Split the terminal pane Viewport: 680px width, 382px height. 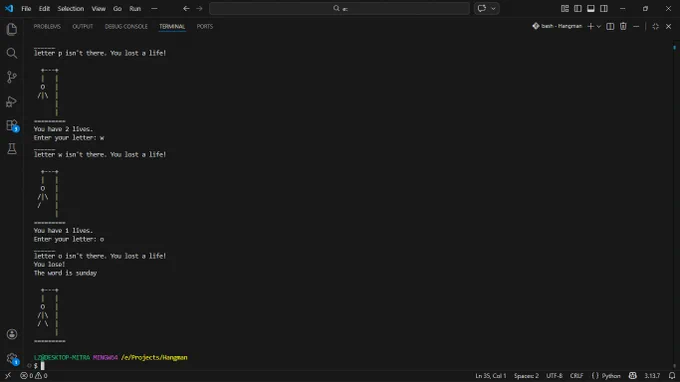click(x=610, y=26)
